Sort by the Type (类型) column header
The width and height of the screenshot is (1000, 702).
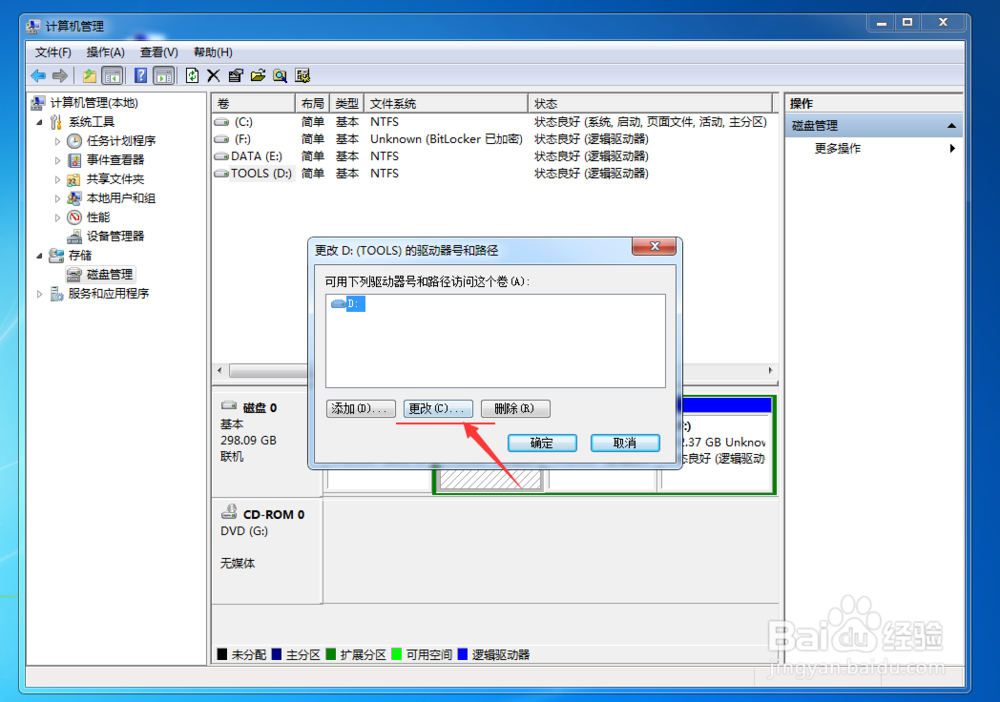click(348, 103)
